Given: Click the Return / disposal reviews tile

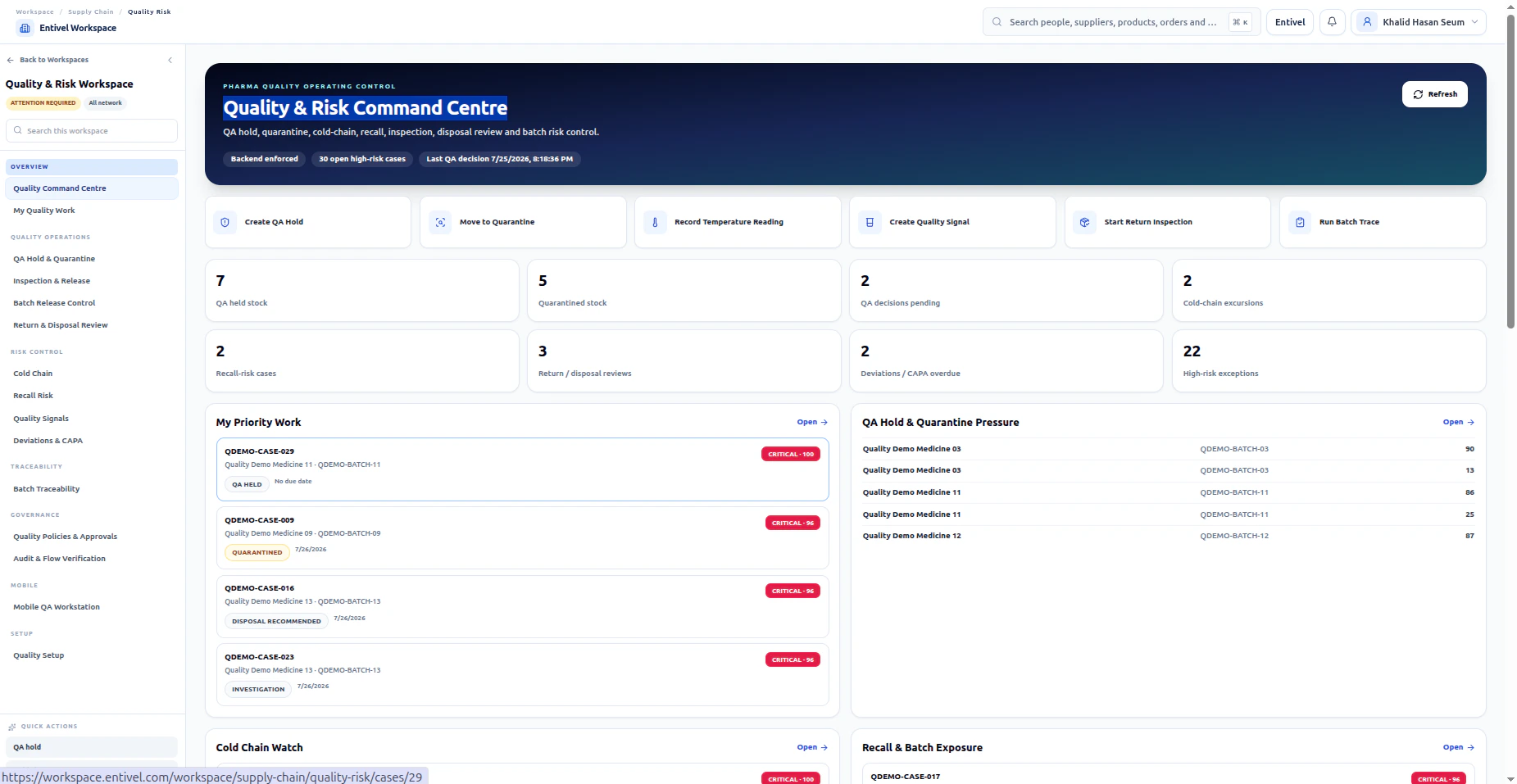Looking at the screenshot, I should (684, 361).
